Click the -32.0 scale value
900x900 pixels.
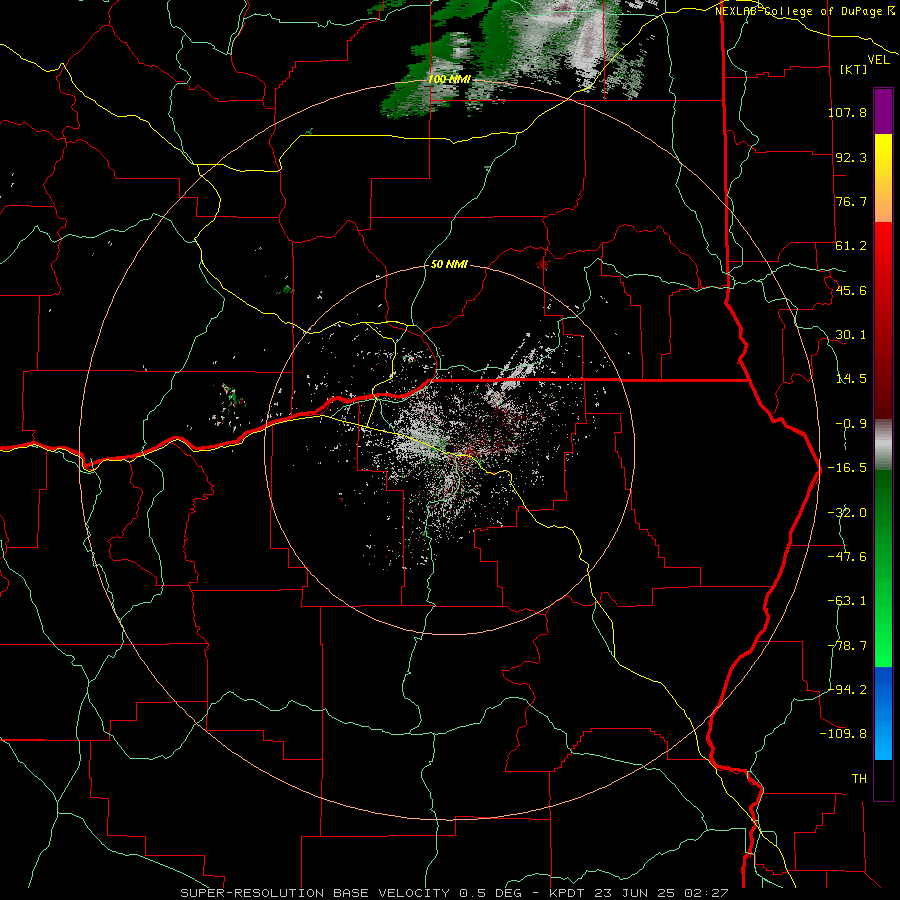[x=847, y=513]
